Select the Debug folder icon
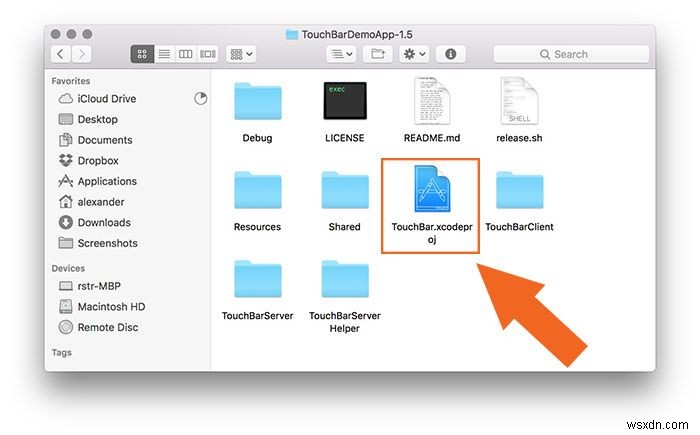700x435 pixels. pyautogui.click(x=258, y=101)
